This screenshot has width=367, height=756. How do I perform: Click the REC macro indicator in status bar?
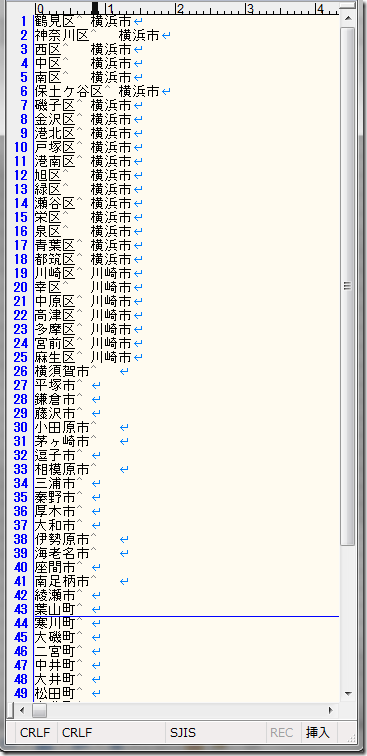[x=282, y=733]
